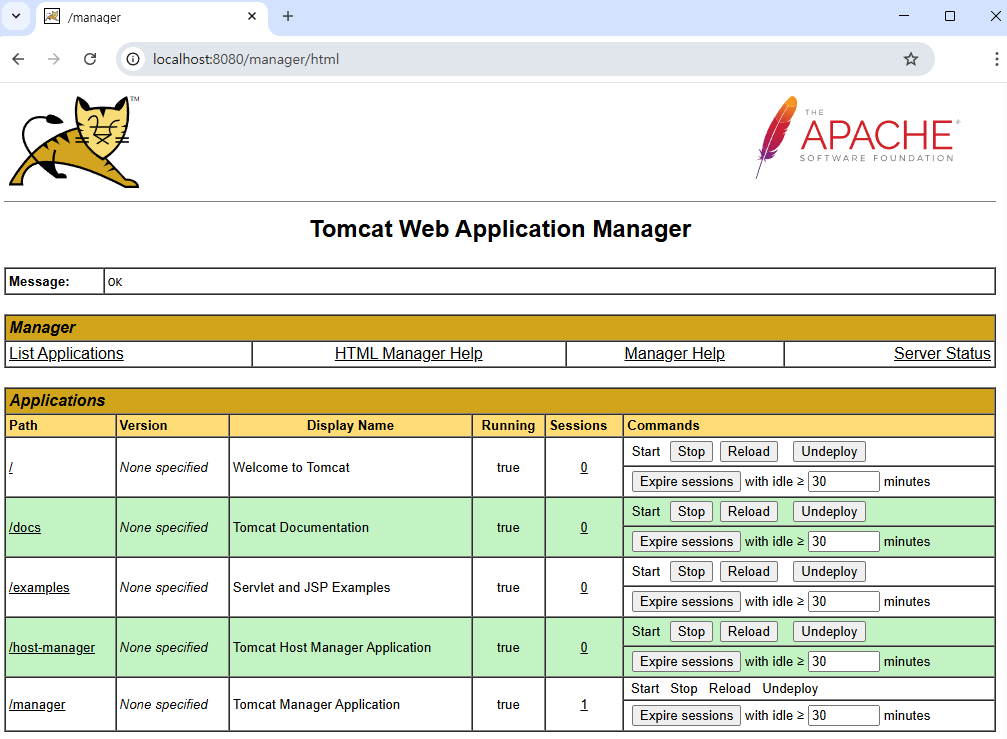Minimize the browser window
The height and width of the screenshot is (739, 1007).
(904, 16)
